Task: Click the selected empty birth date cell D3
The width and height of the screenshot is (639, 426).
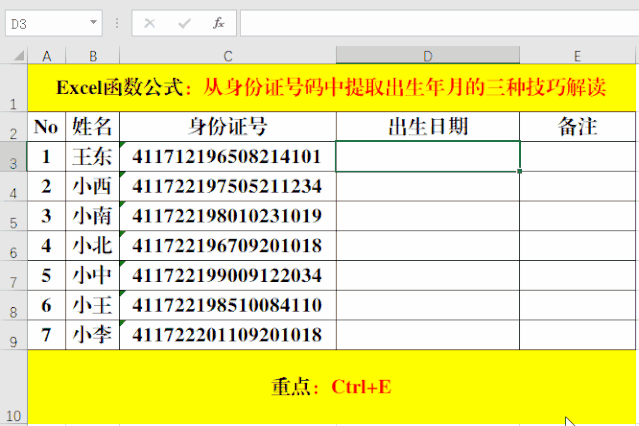Action: (x=428, y=157)
